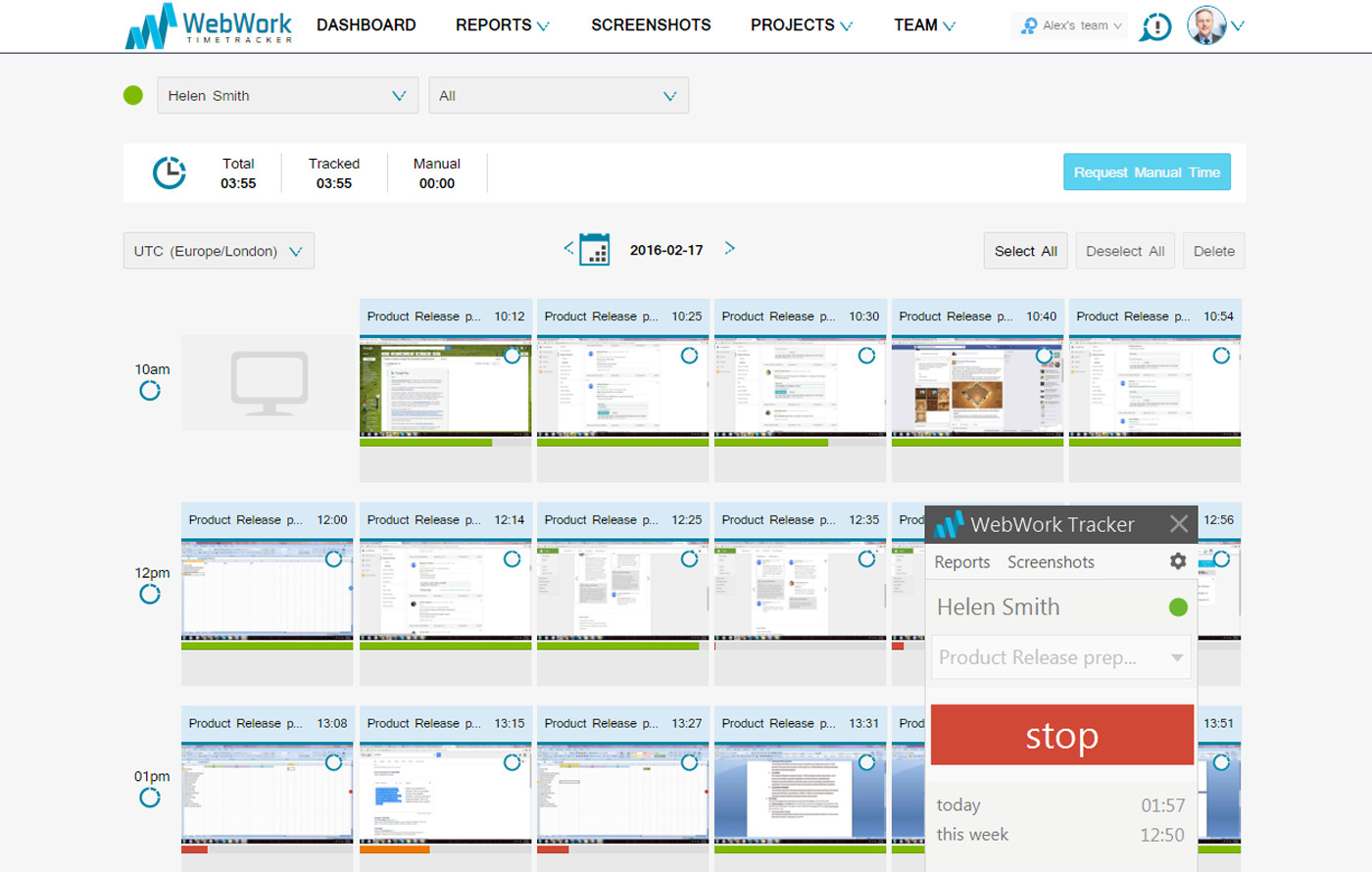Open the UTC Europe/London timezone dropdown
The width and height of the screenshot is (1372, 872).
219,251
